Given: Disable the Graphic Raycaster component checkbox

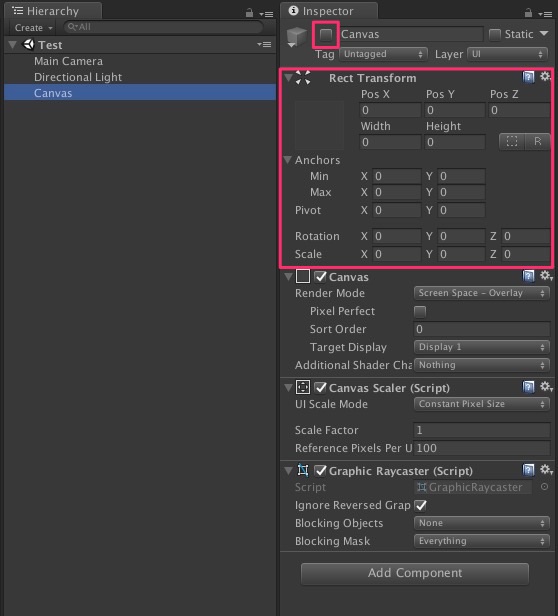Looking at the screenshot, I should [320, 470].
